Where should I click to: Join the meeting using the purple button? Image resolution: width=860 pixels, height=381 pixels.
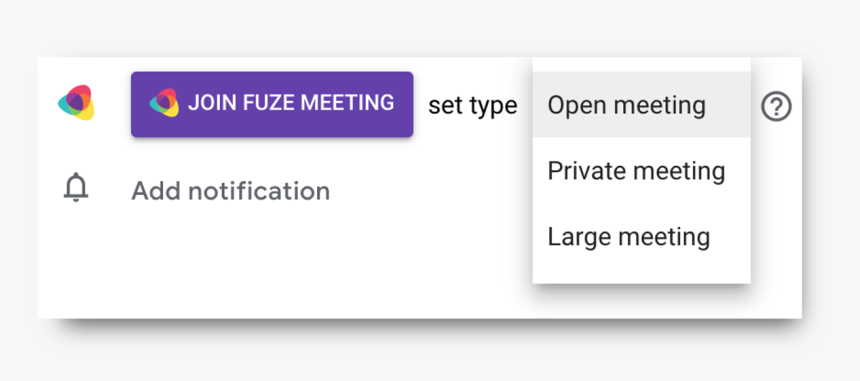pos(272,104)
